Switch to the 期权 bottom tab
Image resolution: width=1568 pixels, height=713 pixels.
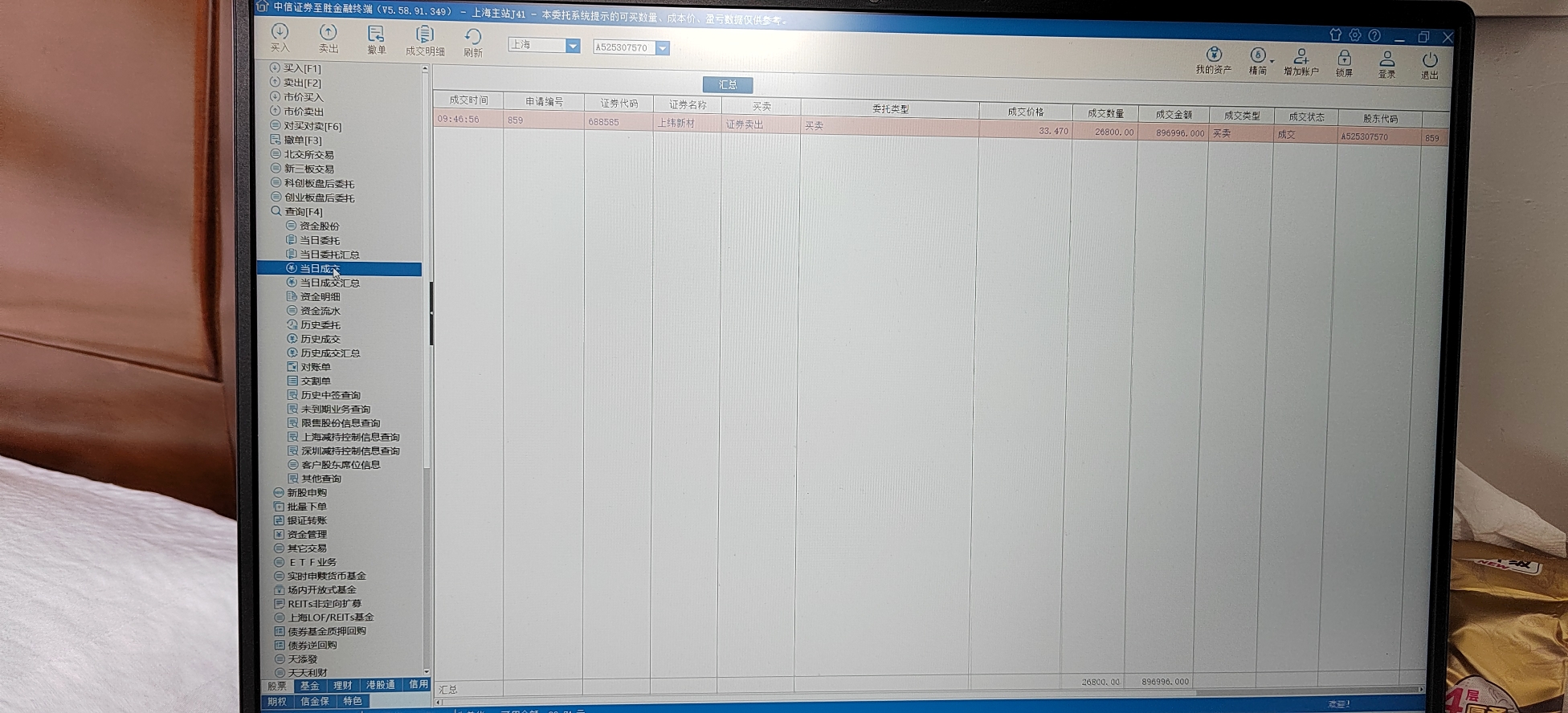277,701
